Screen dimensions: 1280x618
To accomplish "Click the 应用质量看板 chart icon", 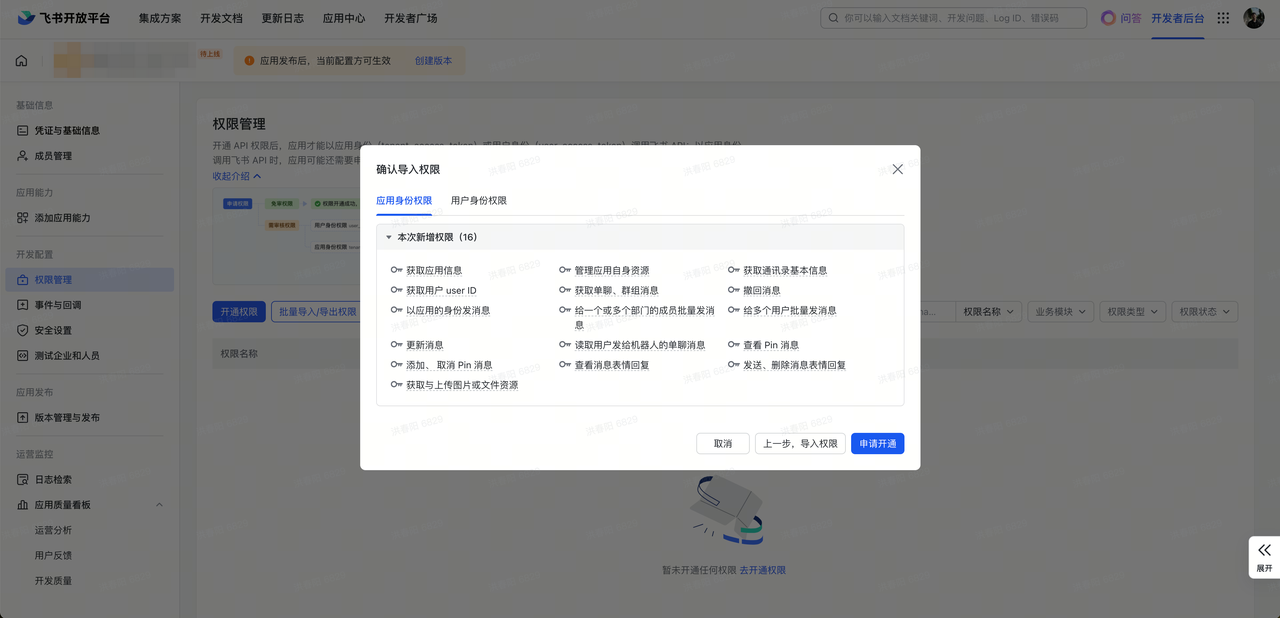I will 23,505.
